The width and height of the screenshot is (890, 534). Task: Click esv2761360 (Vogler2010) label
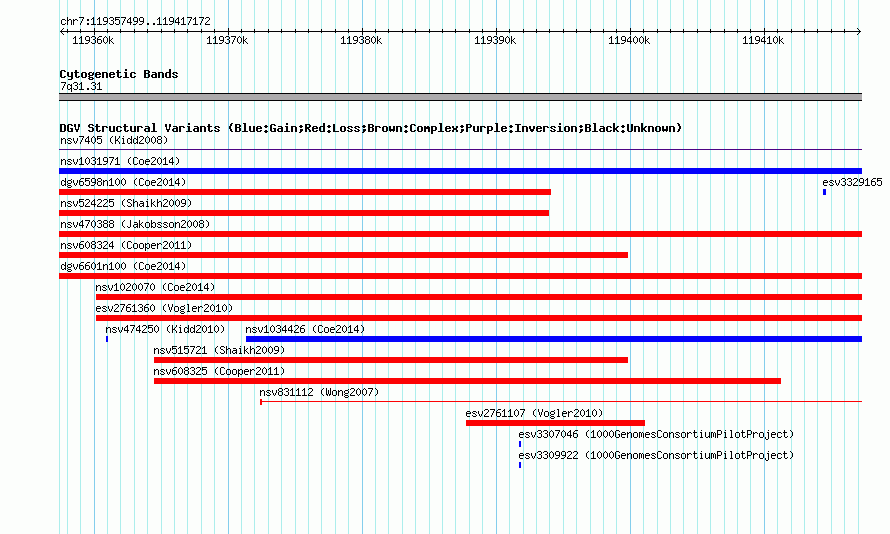pos(164,308)
